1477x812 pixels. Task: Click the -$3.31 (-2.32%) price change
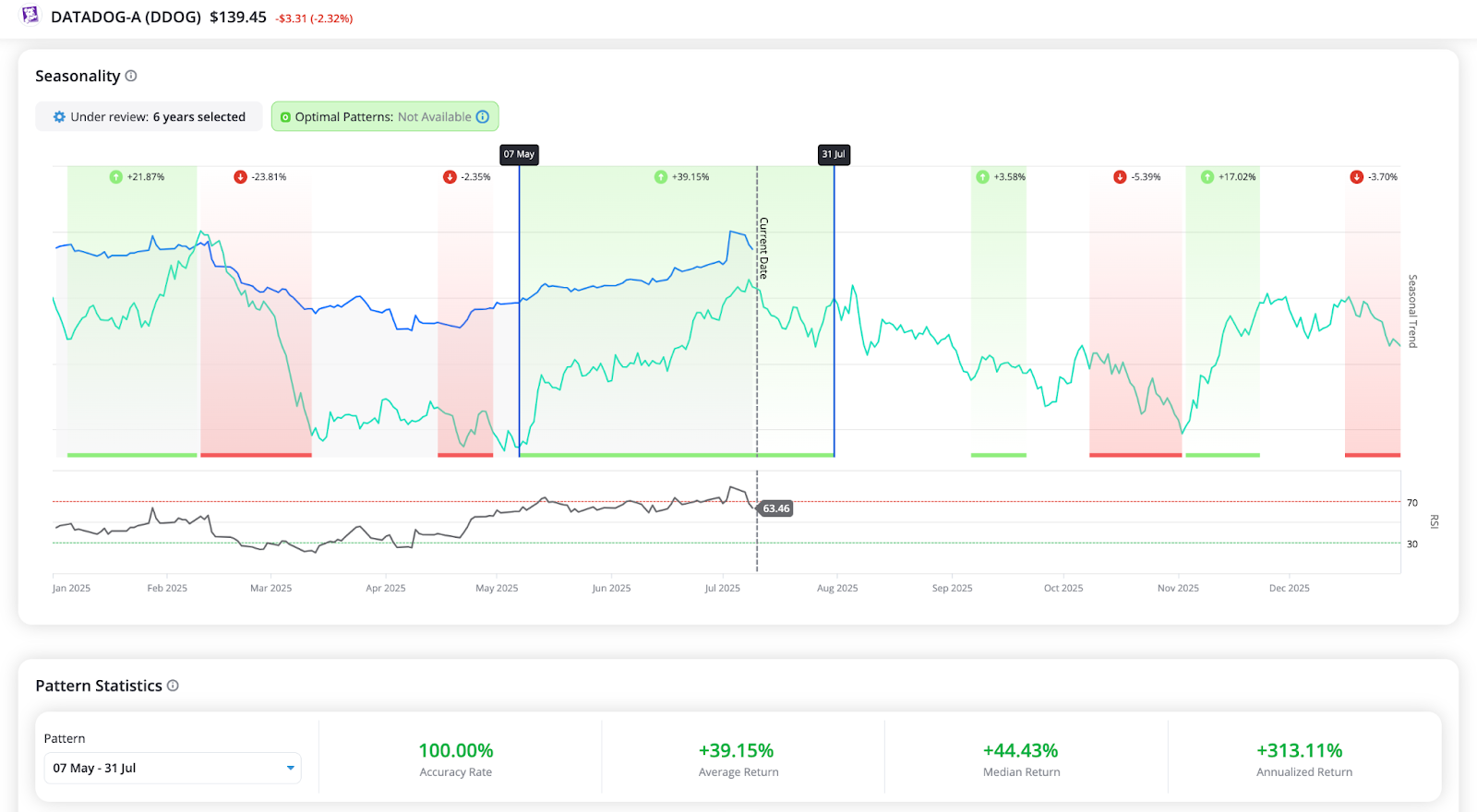point(314,18)
